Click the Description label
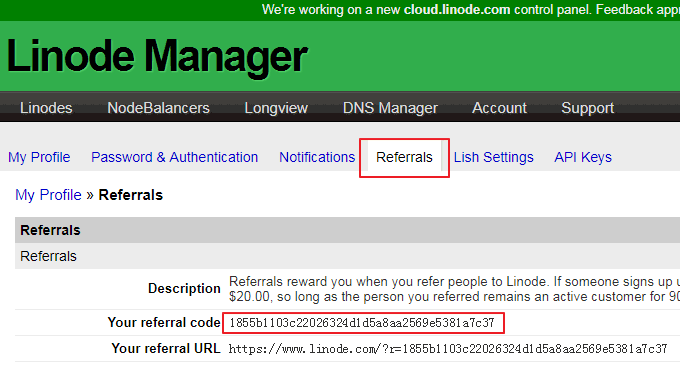Screen dimensions: 680x366 click(184, 289)
